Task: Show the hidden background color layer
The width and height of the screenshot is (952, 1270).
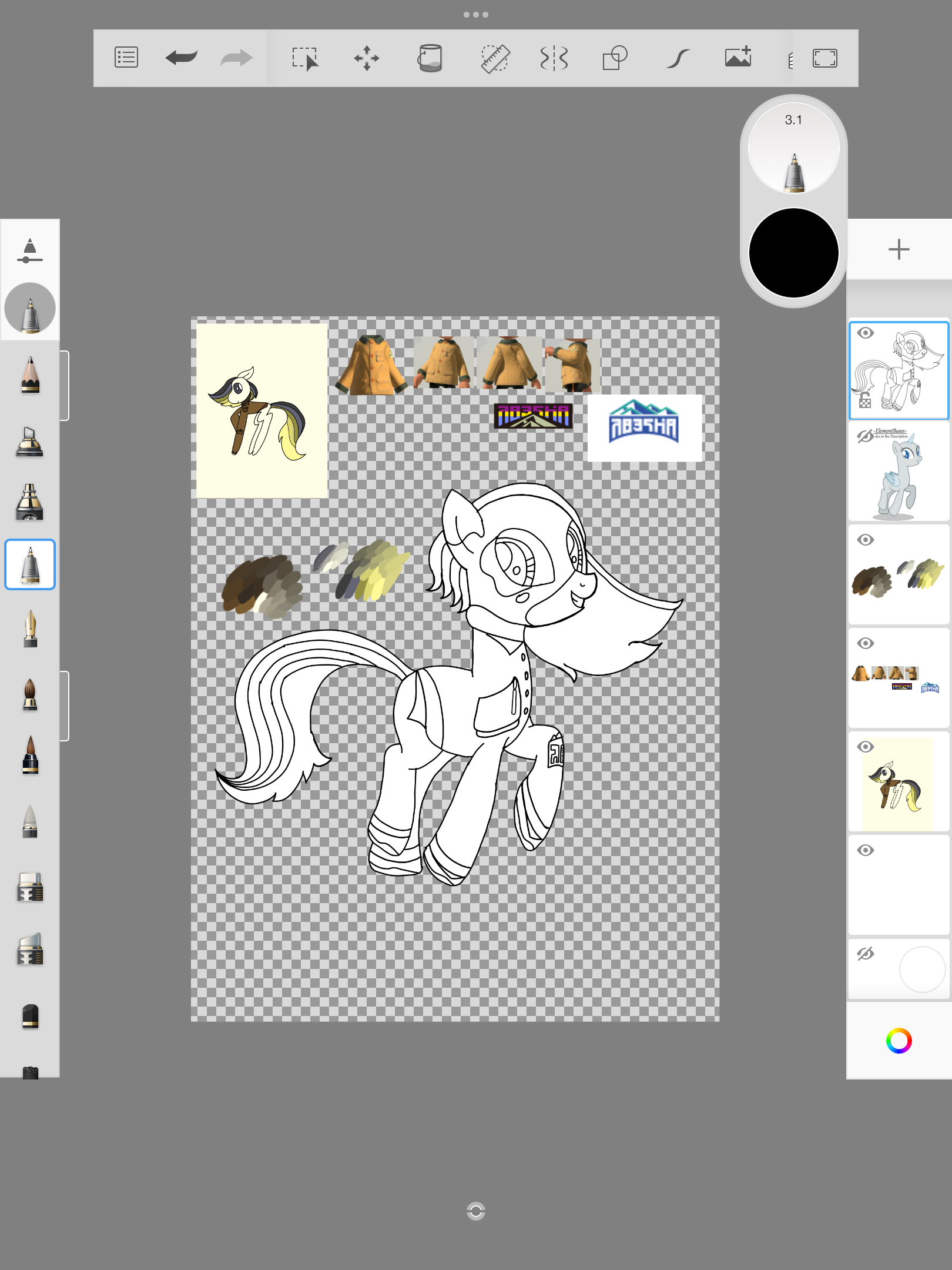Action: pos(865,954)
